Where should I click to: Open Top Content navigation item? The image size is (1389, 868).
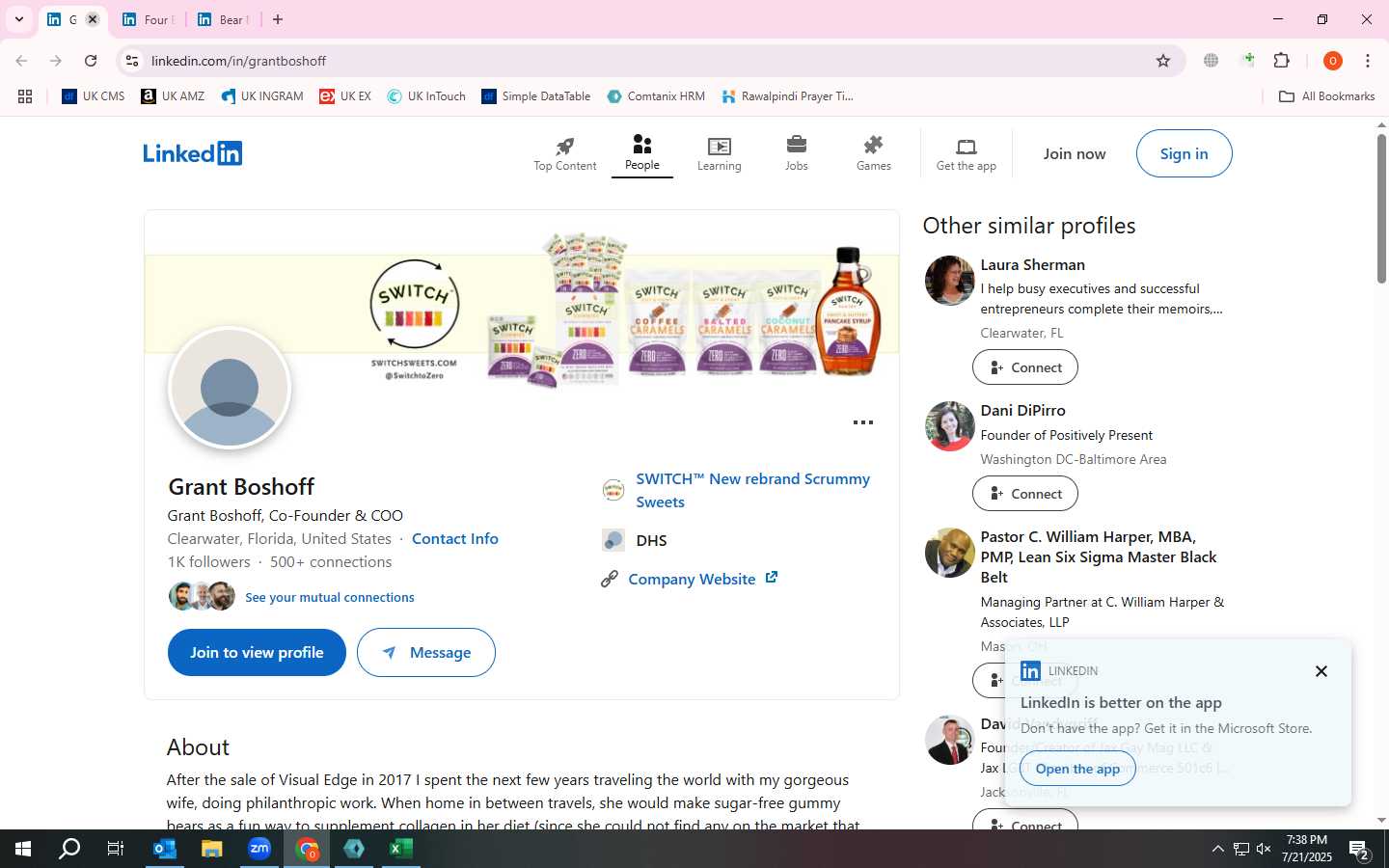[565, 154]
